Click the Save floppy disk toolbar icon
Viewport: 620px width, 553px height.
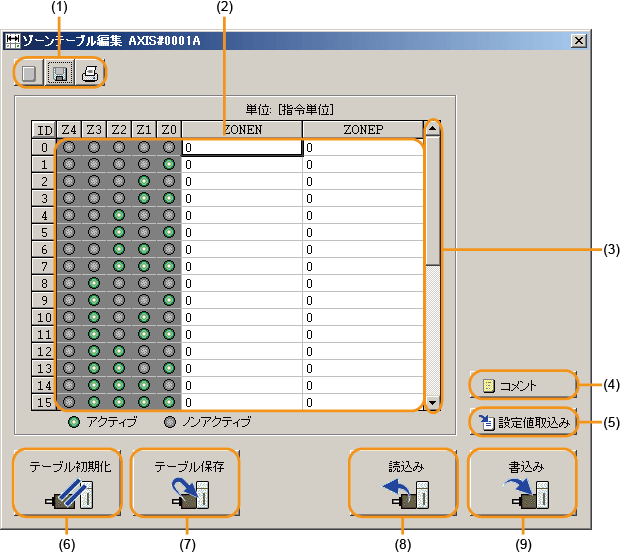pyautogui.click(x=61, y=73)
